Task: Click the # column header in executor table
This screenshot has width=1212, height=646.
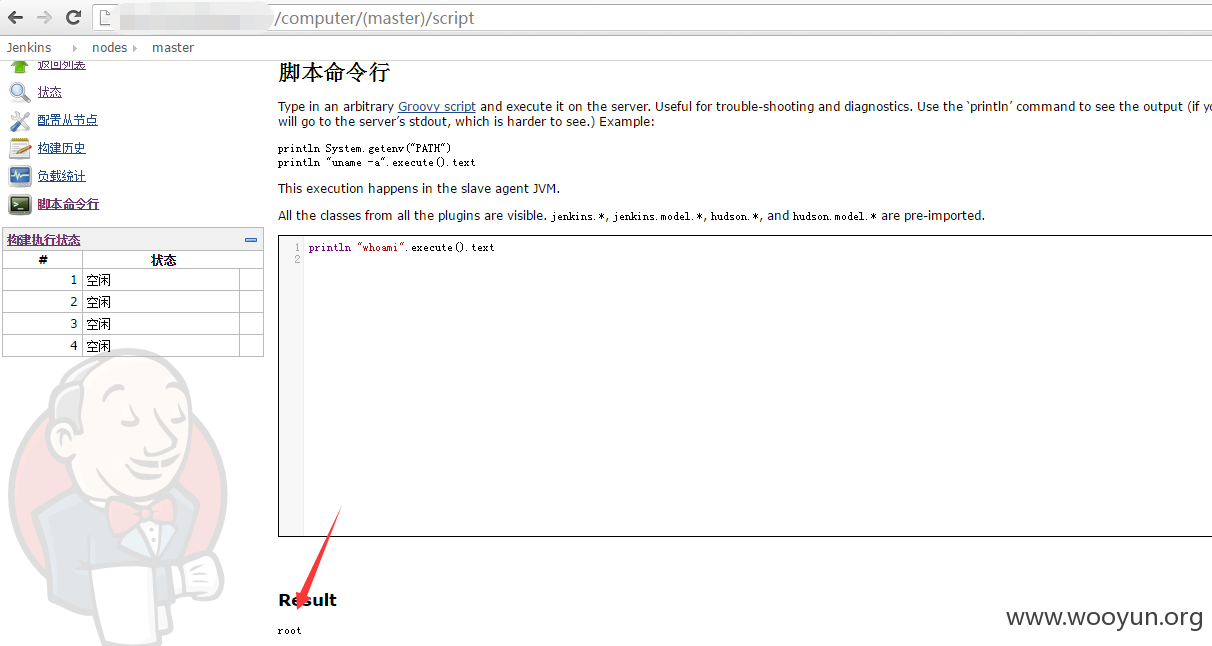Action: pos(43,260)
